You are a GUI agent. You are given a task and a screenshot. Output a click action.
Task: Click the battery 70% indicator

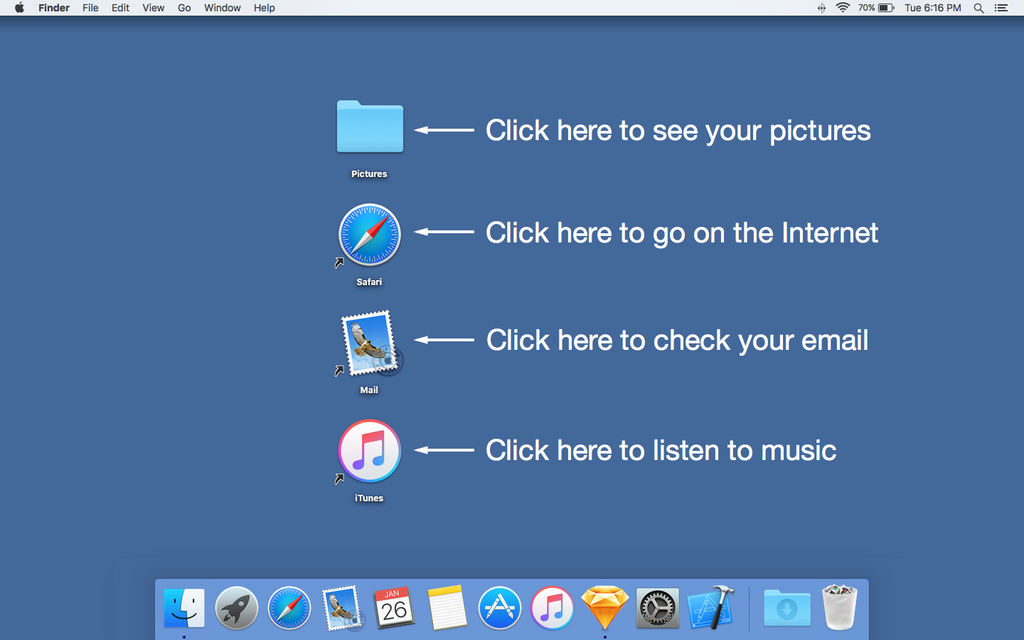click(x=876, y=8)
